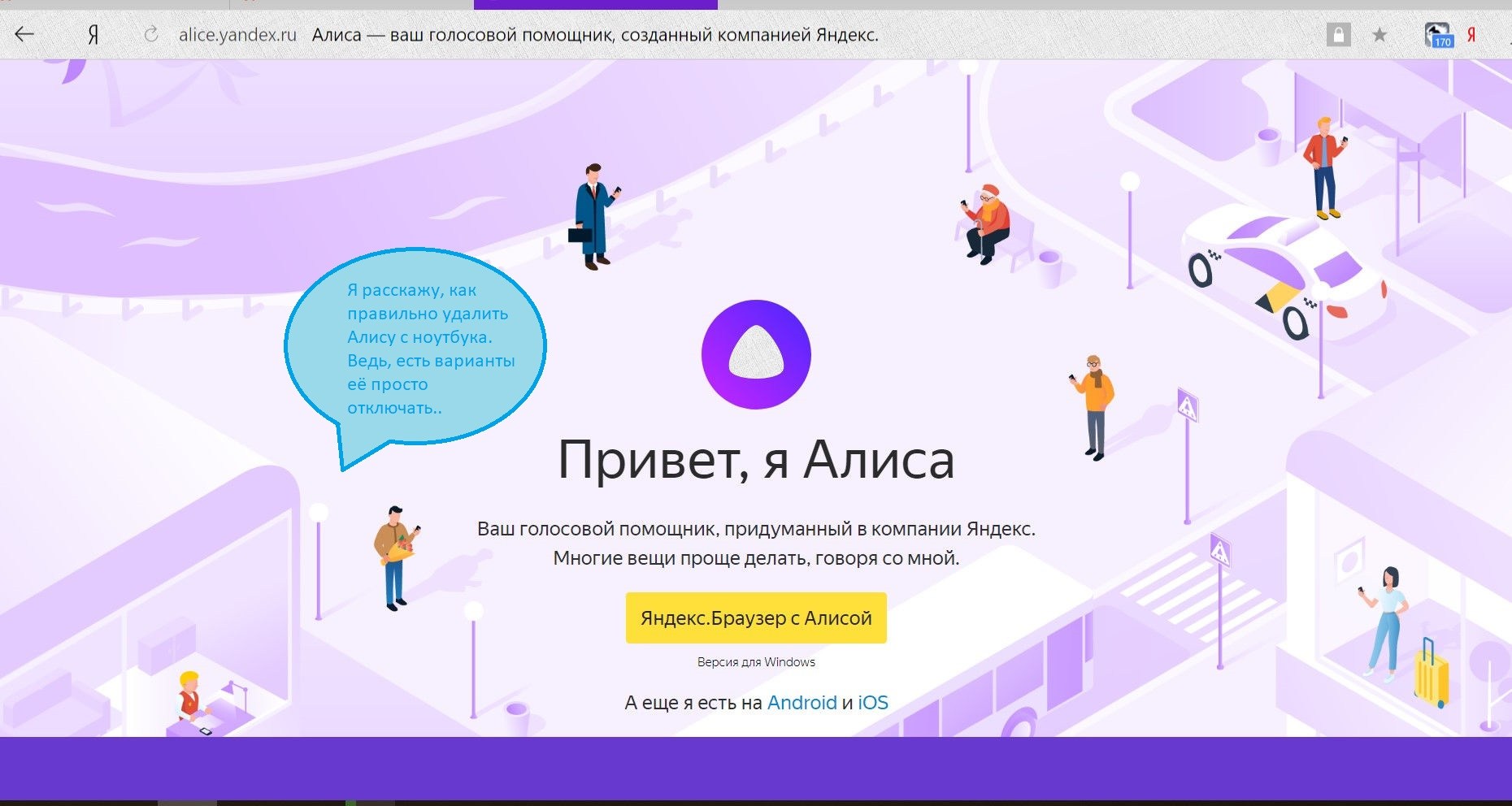Open the Android version link
The height and width of the screenshot is (806, 1512).
pyautogui.click(x=802, y=703)
